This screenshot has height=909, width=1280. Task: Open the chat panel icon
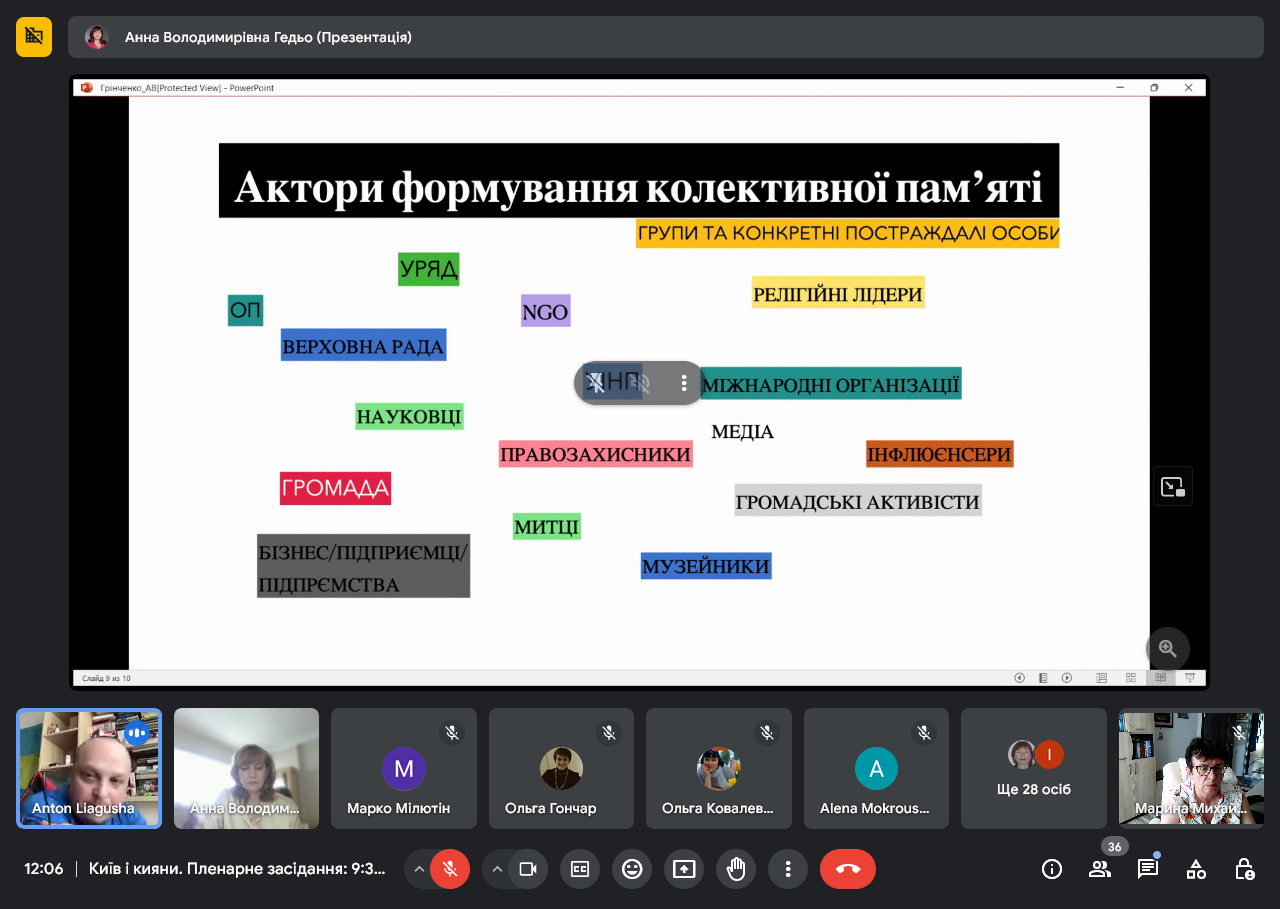pos(1148,869)
